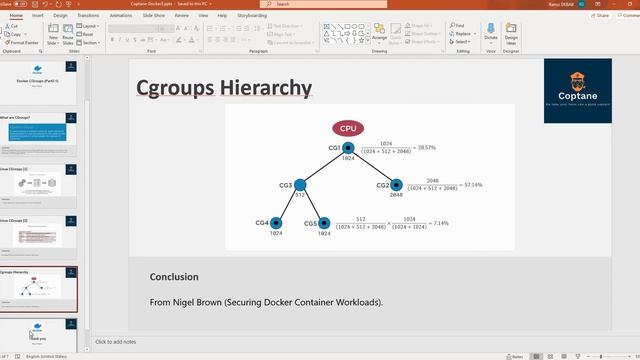Viewport: 640px width, 360px height.
Task: Select the rectangle shape from the gallery
Action: pyautogui.click(x=347, y=26)
